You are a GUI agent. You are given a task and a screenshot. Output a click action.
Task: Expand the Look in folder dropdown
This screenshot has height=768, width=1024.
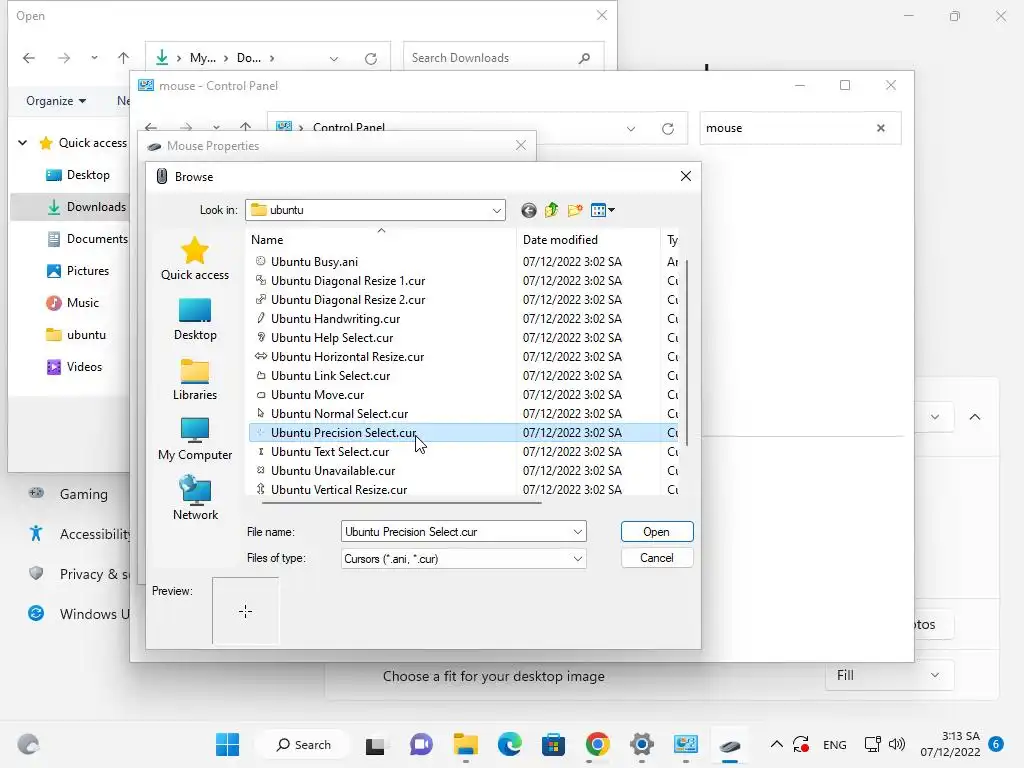[496, 210]
